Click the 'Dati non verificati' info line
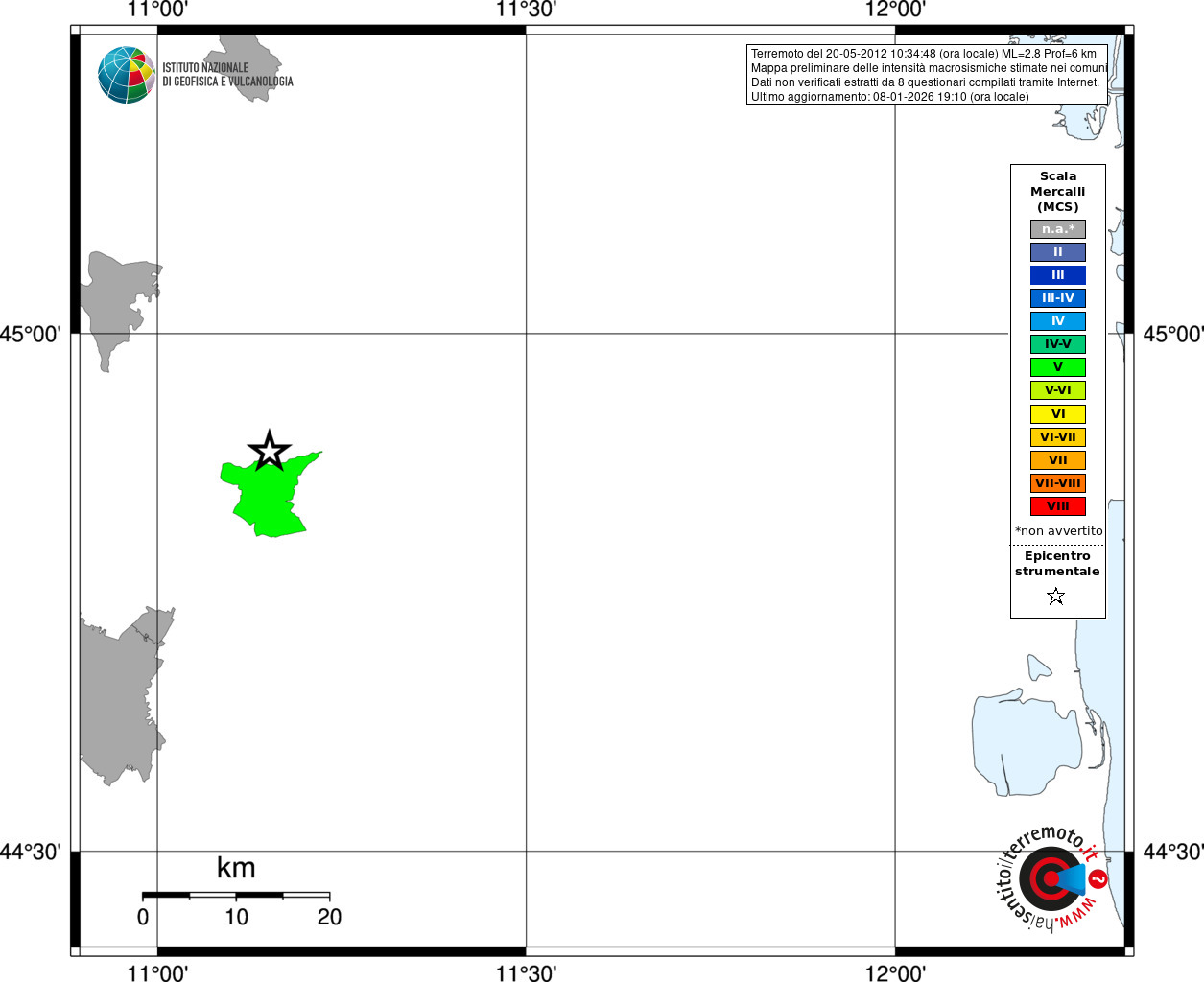1204x982 pixels. click(x=926, y=82)
